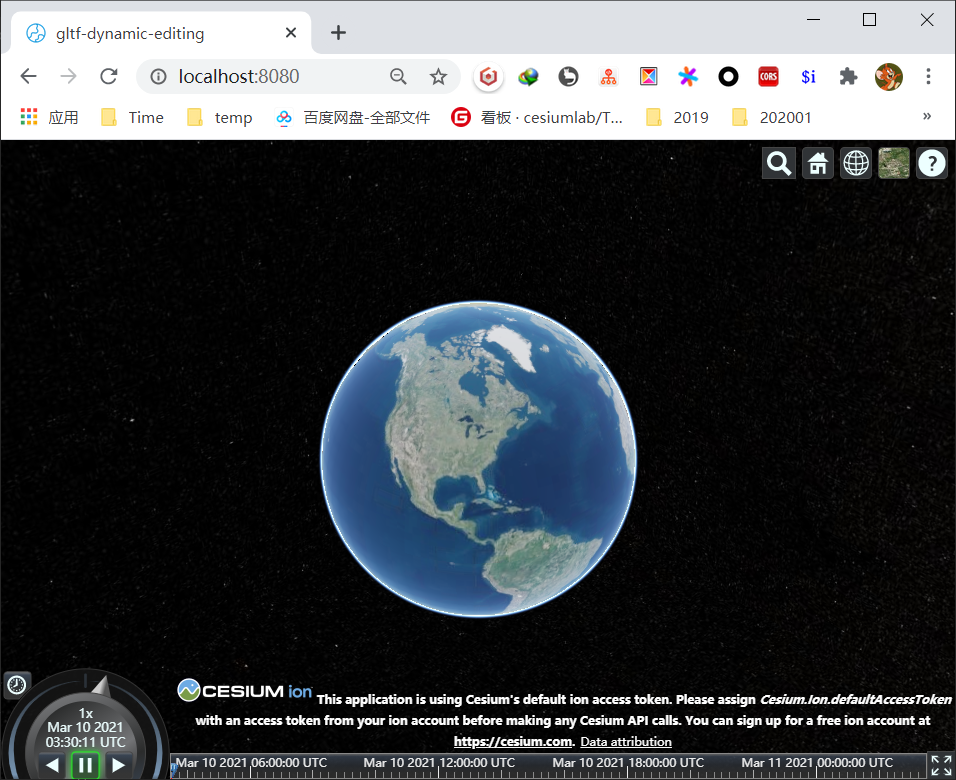The width and height of the screenshot is (956, 780).
Task: Click the black ring extension icon
Action: click(728, 76)
